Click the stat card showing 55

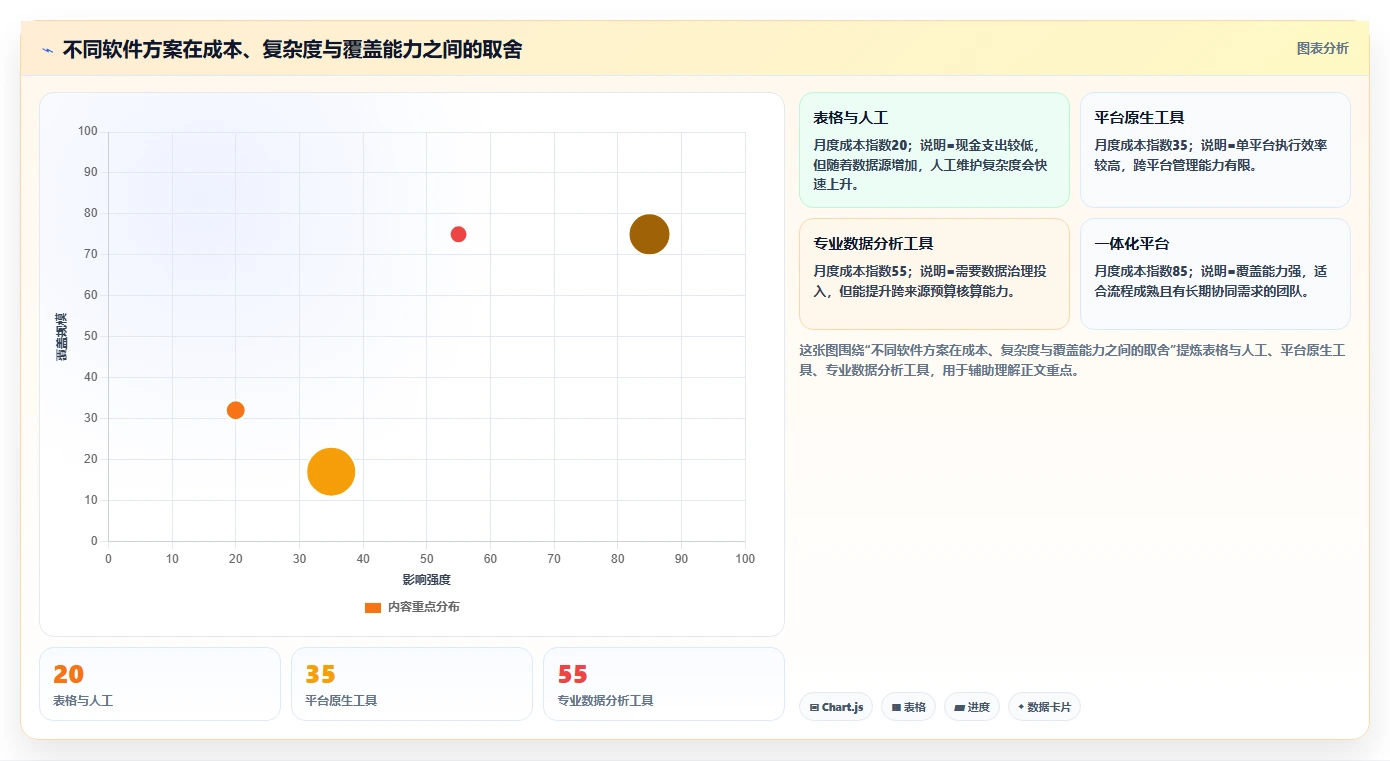(664, 684)
